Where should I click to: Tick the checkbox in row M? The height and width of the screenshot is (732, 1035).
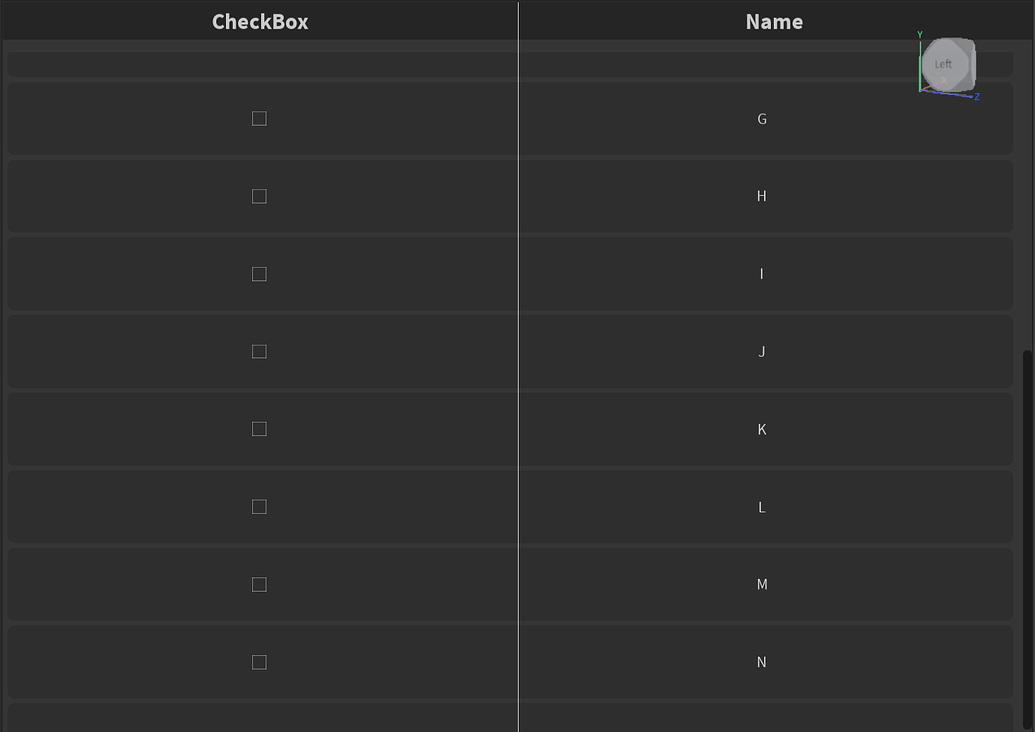(259, 584)
